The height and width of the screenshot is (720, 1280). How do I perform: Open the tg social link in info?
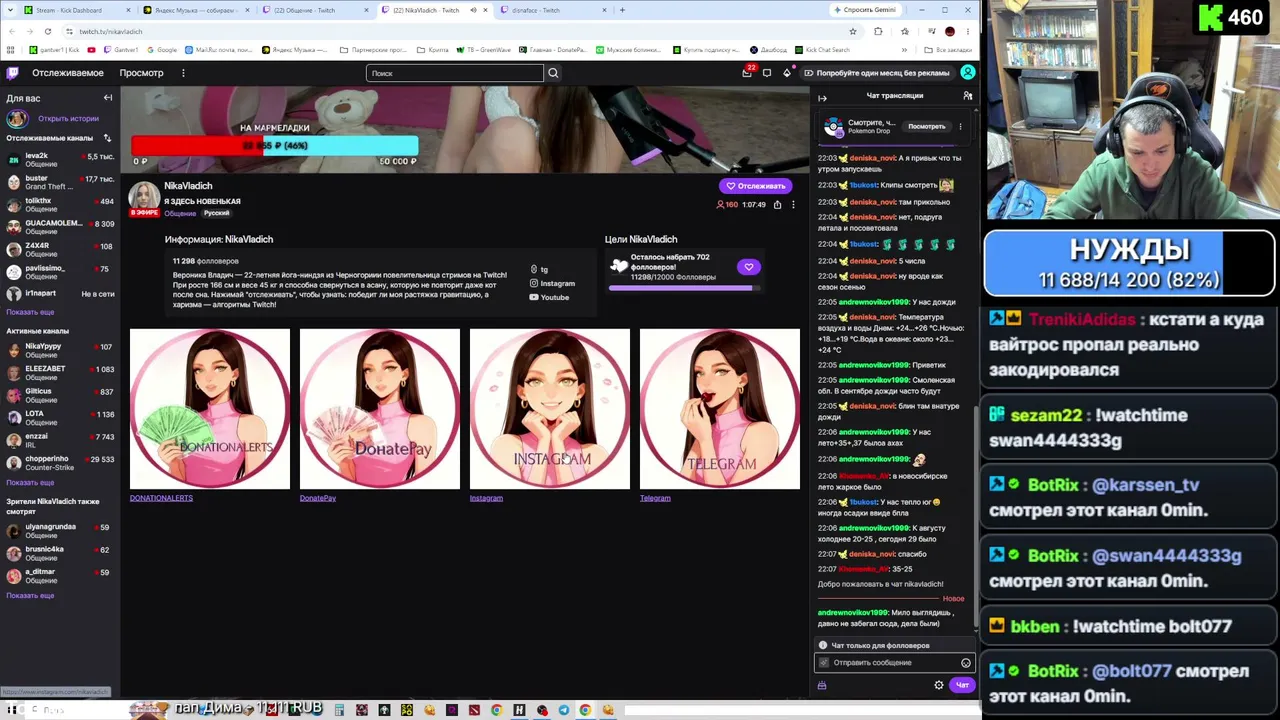pos(539,270)
